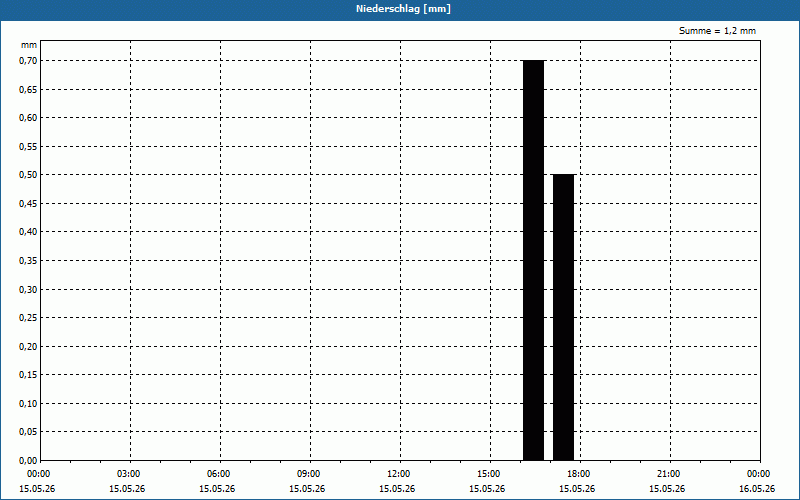
Task: Click the 12:00 time axis label
Action: pyautogui.click(x=401, y=474)
